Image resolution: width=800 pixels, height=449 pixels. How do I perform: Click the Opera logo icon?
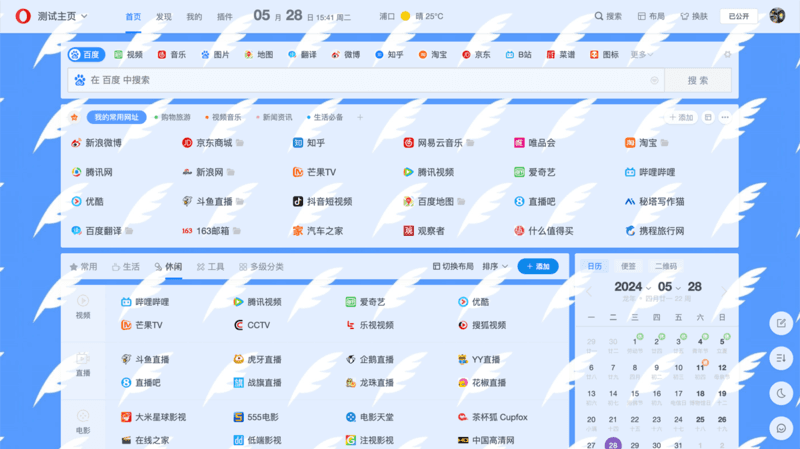coord(22,16)
